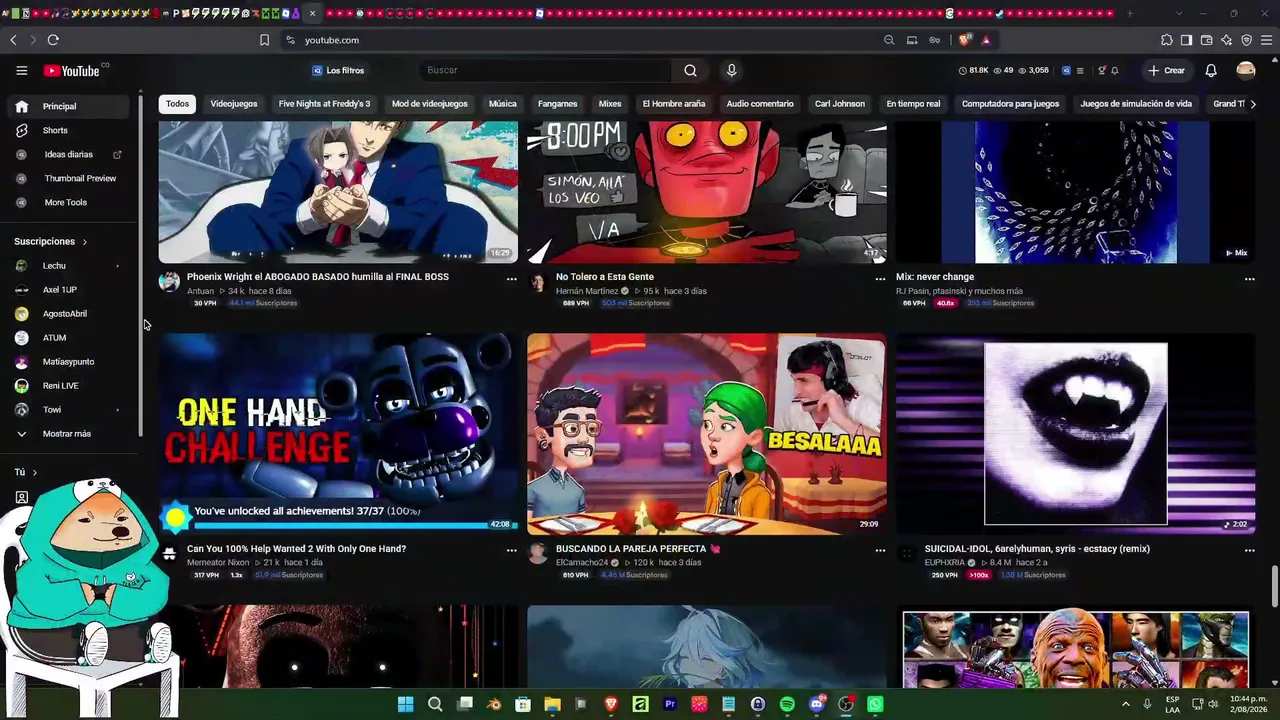
Task: Open Premiere Pro from the taskbar
Action: click(x=670, y=705)
